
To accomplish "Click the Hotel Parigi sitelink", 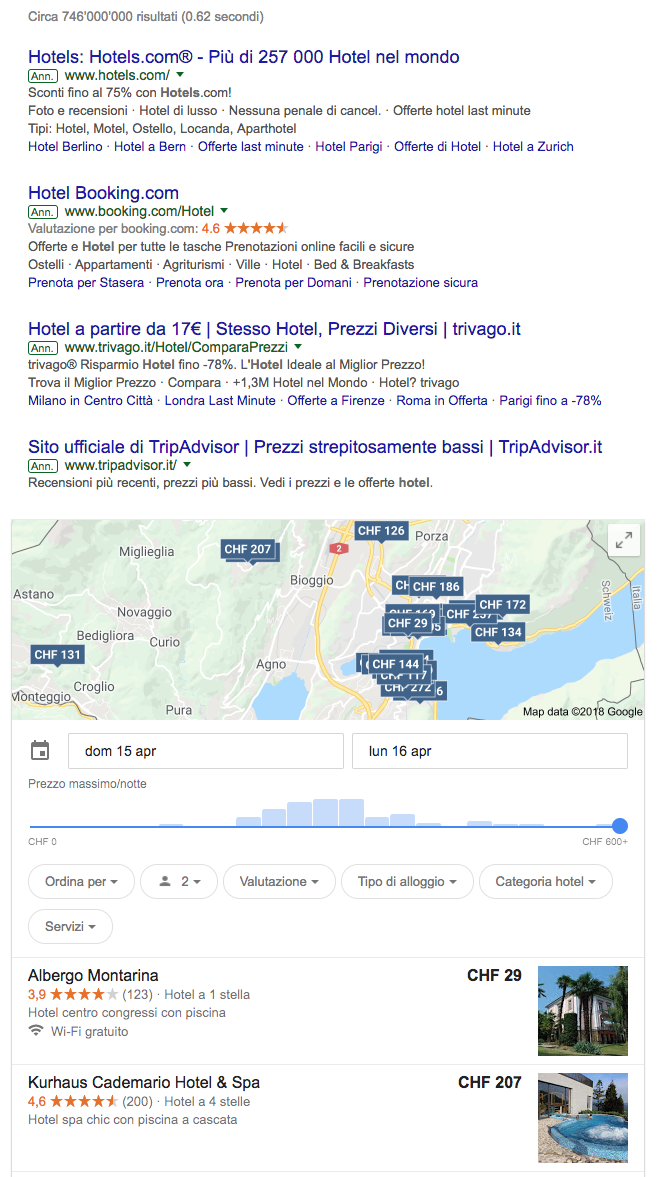I will point(349,146).
